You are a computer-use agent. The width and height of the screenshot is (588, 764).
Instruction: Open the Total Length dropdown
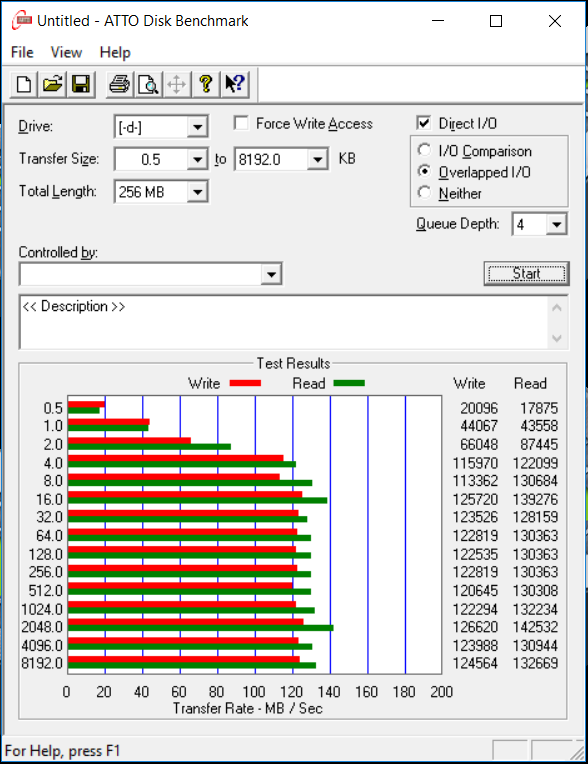(x=197, y=191)
